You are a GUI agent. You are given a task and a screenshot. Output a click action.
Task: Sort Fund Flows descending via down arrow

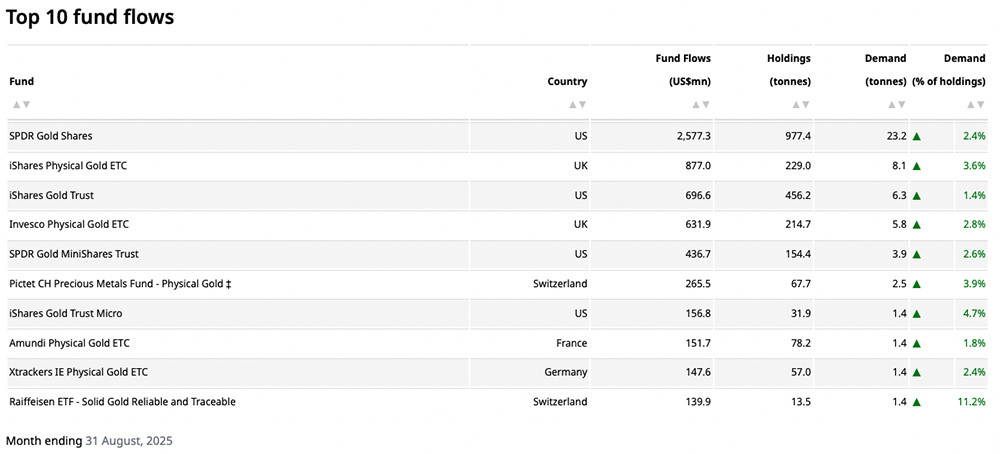706,104
